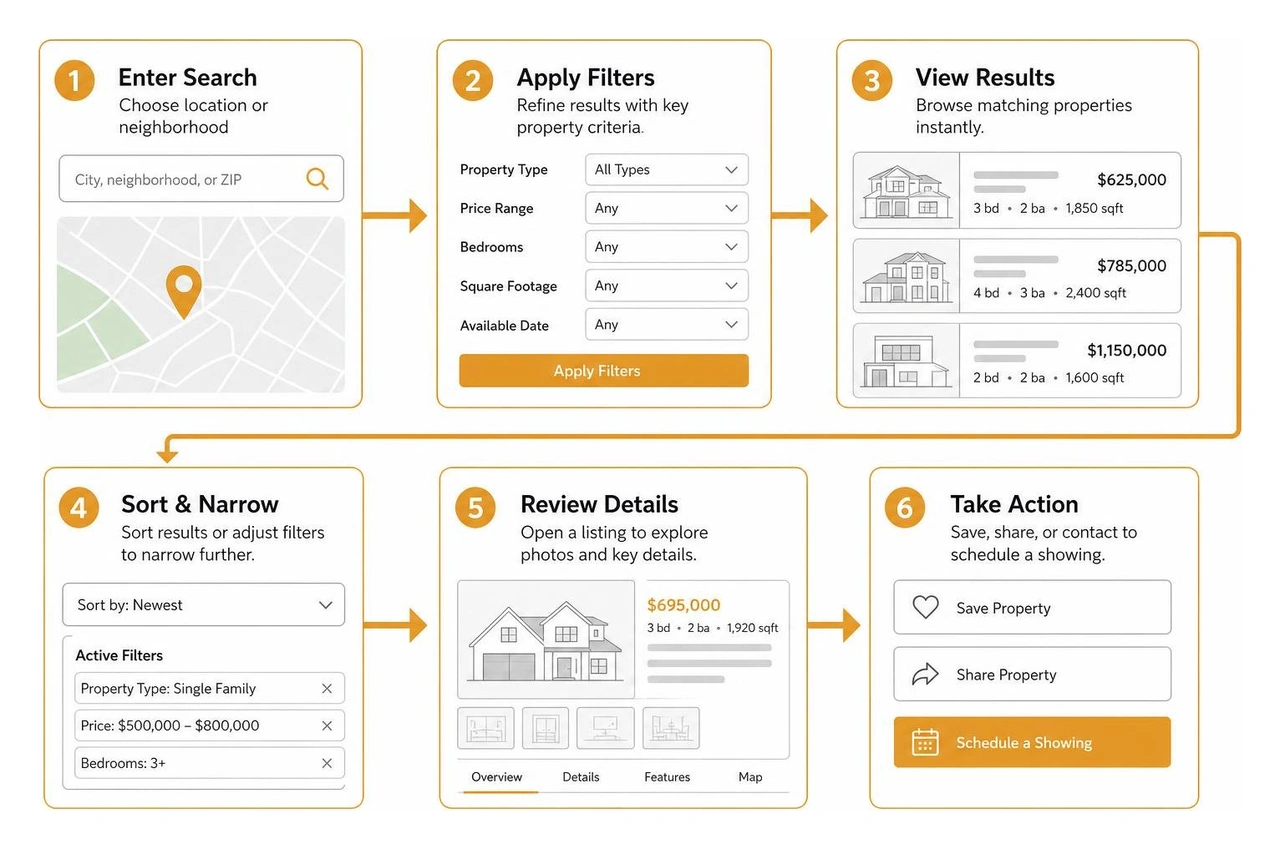Open the Available Date dropdown
The height and width of the screenshot is (849, 1280).
click(666, 325)
